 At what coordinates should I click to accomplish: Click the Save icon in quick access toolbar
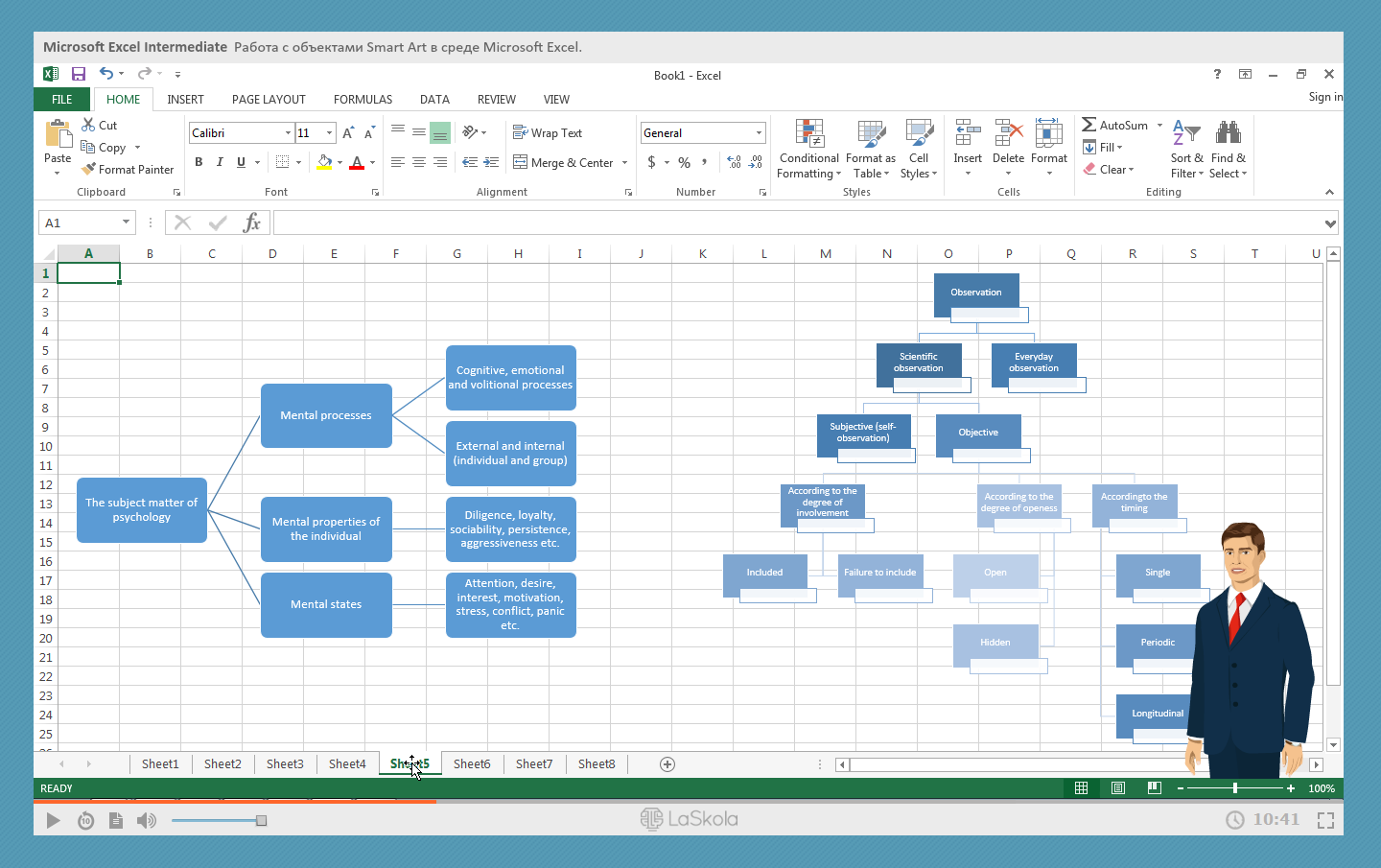[79, 74]
